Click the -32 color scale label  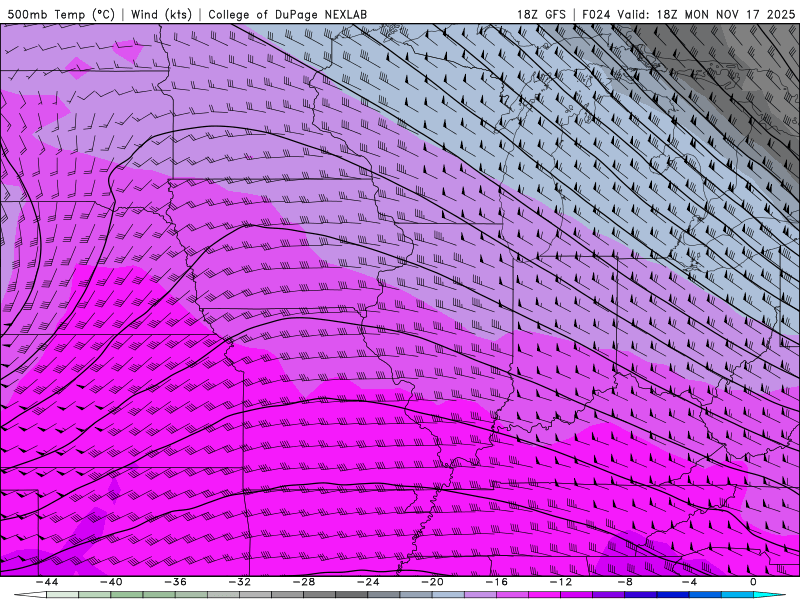click(x=239, y=582)
